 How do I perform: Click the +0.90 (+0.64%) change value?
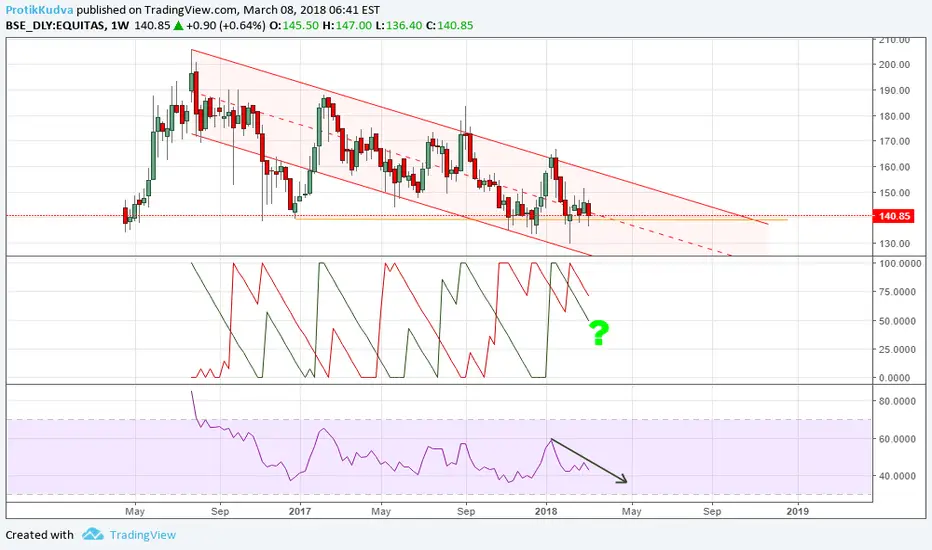[x=225, y=26]
